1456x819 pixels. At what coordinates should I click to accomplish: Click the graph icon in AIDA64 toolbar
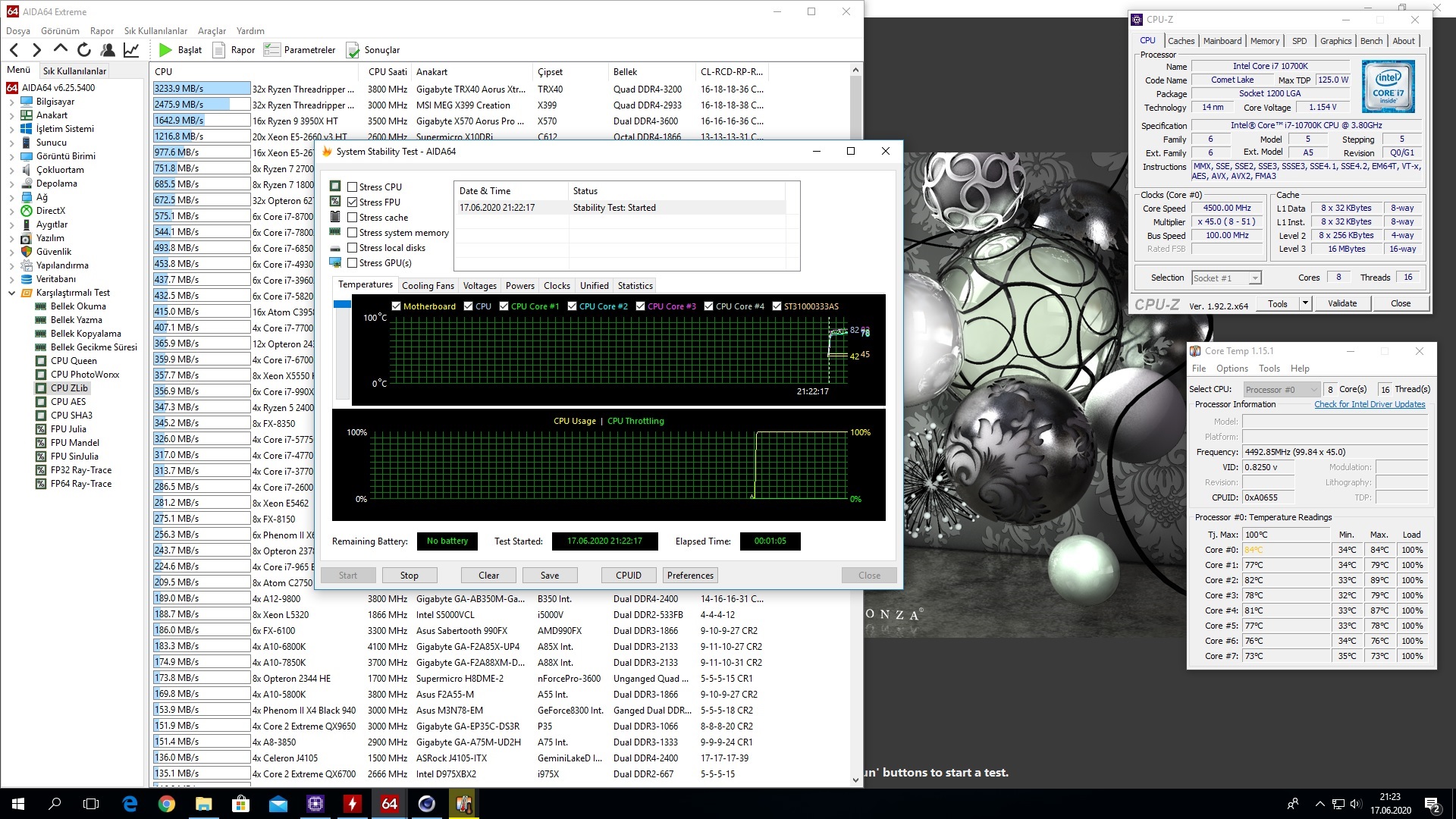[x=131, y=50]
